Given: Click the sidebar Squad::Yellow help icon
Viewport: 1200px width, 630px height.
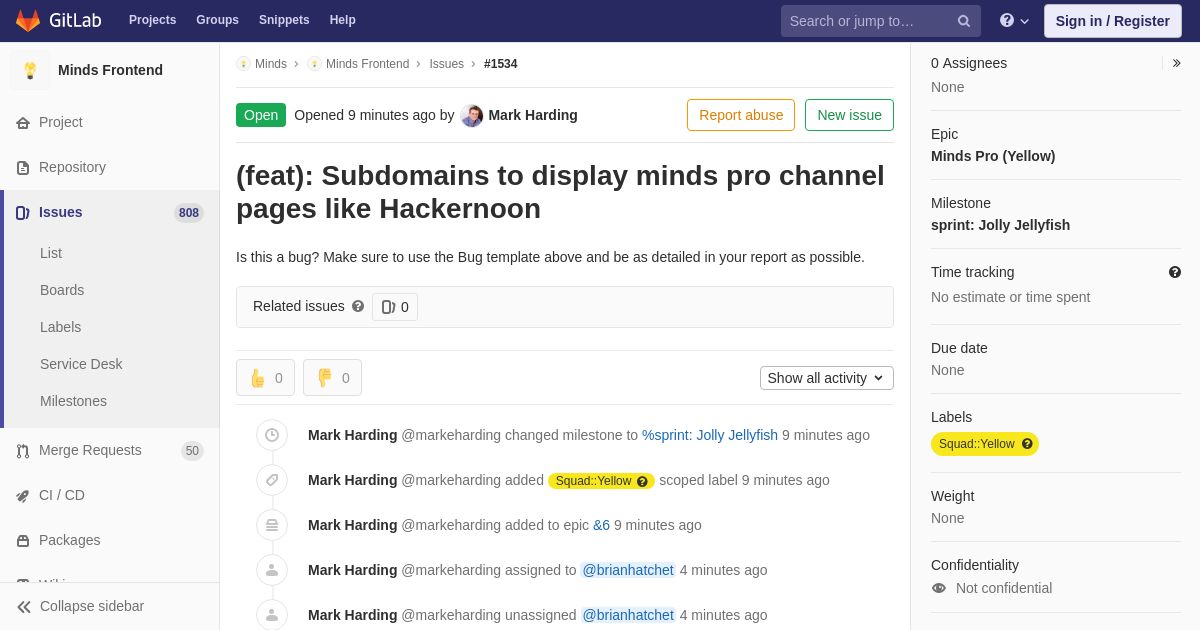Looking at the screenshot, I should click(x=1027, y=444).
